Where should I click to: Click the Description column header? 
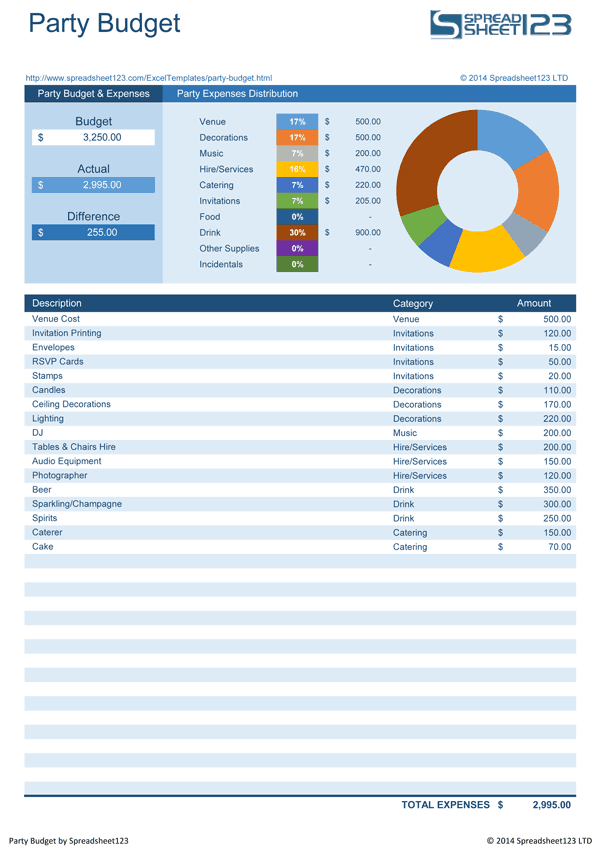57,303
